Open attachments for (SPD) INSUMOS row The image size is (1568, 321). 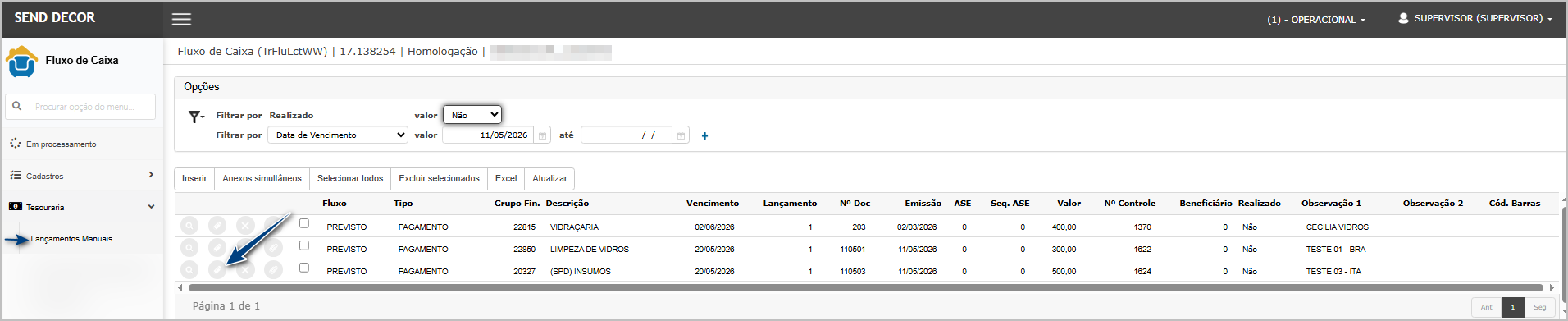tap(273, 269)
